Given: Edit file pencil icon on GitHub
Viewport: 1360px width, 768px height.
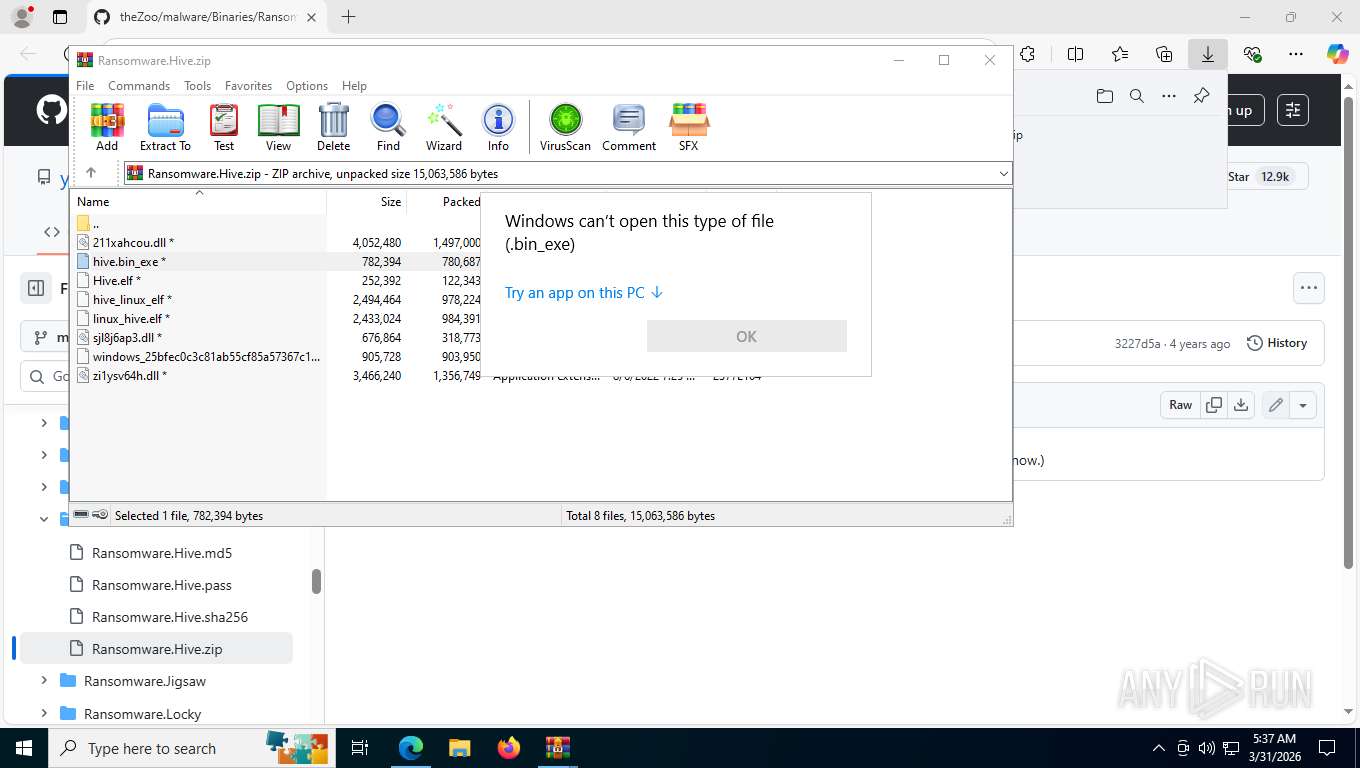Looking at the screenshot, I should [1275, 405].
